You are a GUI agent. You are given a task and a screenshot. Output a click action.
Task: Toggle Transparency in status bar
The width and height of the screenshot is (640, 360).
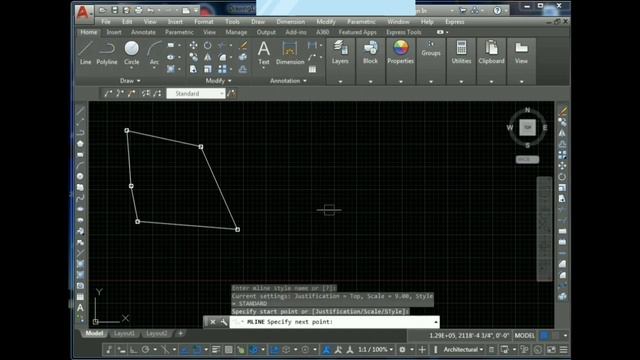tap(229, 350)
